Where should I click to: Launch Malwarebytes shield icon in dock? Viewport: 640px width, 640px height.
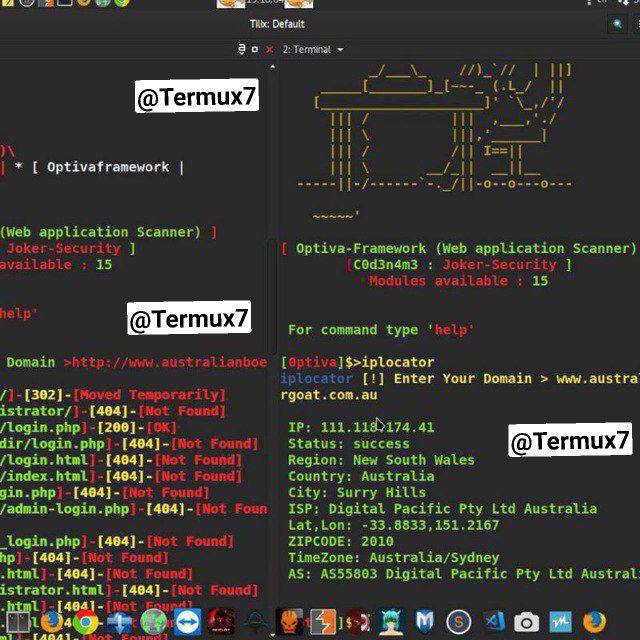pos(424,622)
